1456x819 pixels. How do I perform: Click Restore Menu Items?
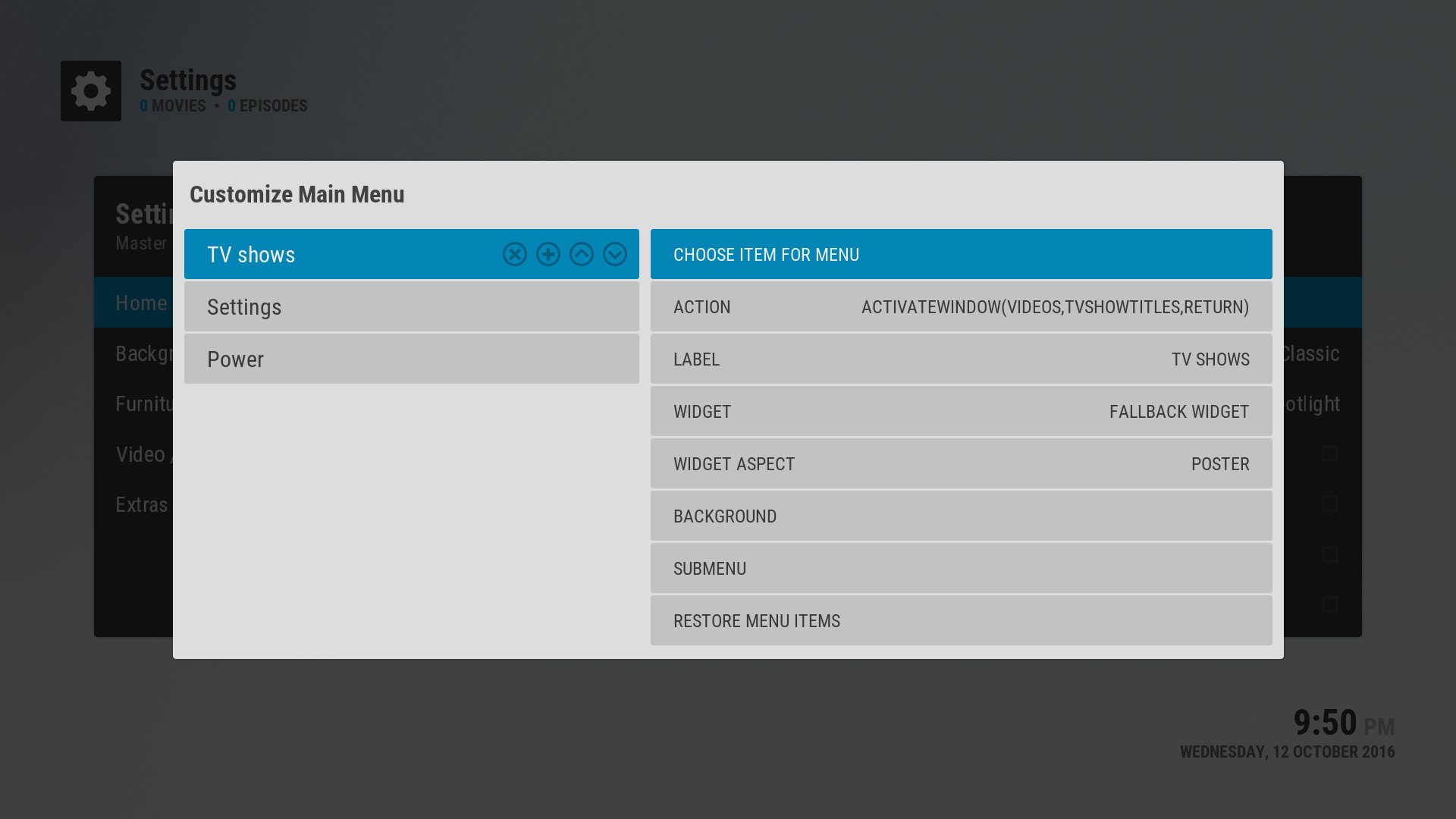pos(961,621)
